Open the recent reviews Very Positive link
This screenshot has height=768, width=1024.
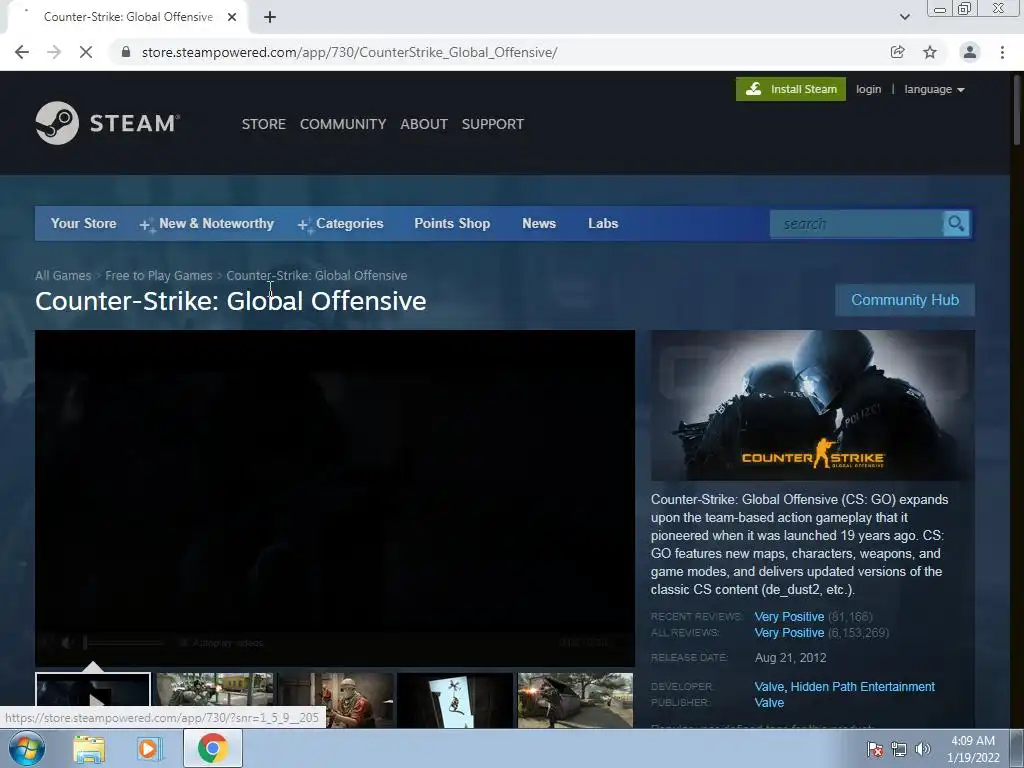pos(789,616)
